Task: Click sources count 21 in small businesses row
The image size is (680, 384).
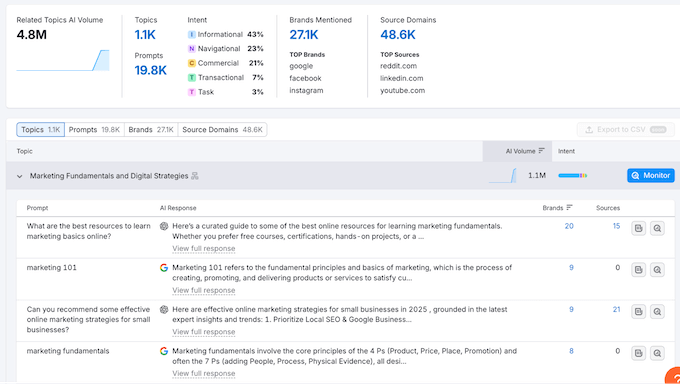Action: (x=616, y=309)
